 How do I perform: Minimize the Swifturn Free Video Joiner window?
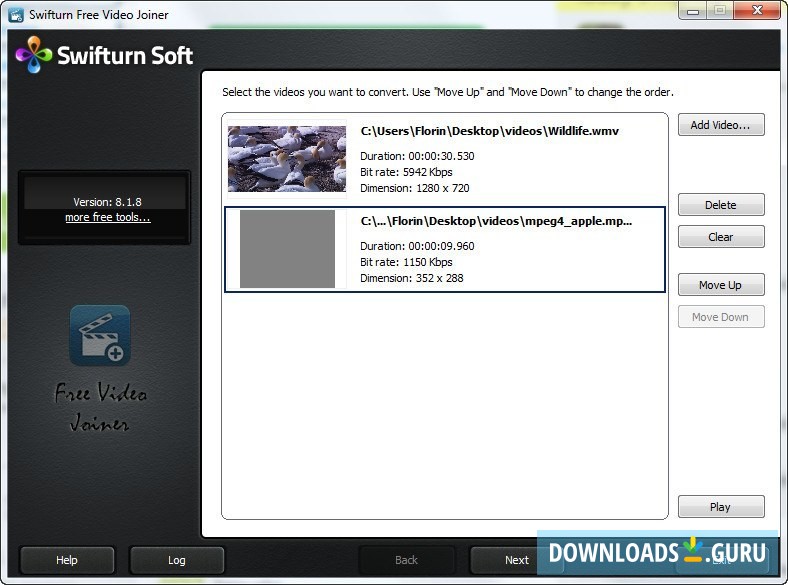point(693,11)
